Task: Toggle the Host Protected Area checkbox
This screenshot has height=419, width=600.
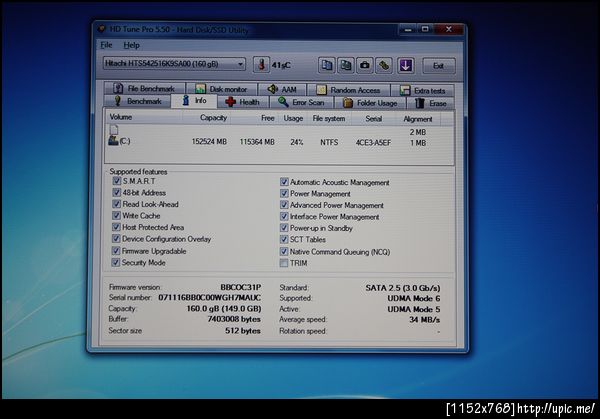Action: pos(116,227)
